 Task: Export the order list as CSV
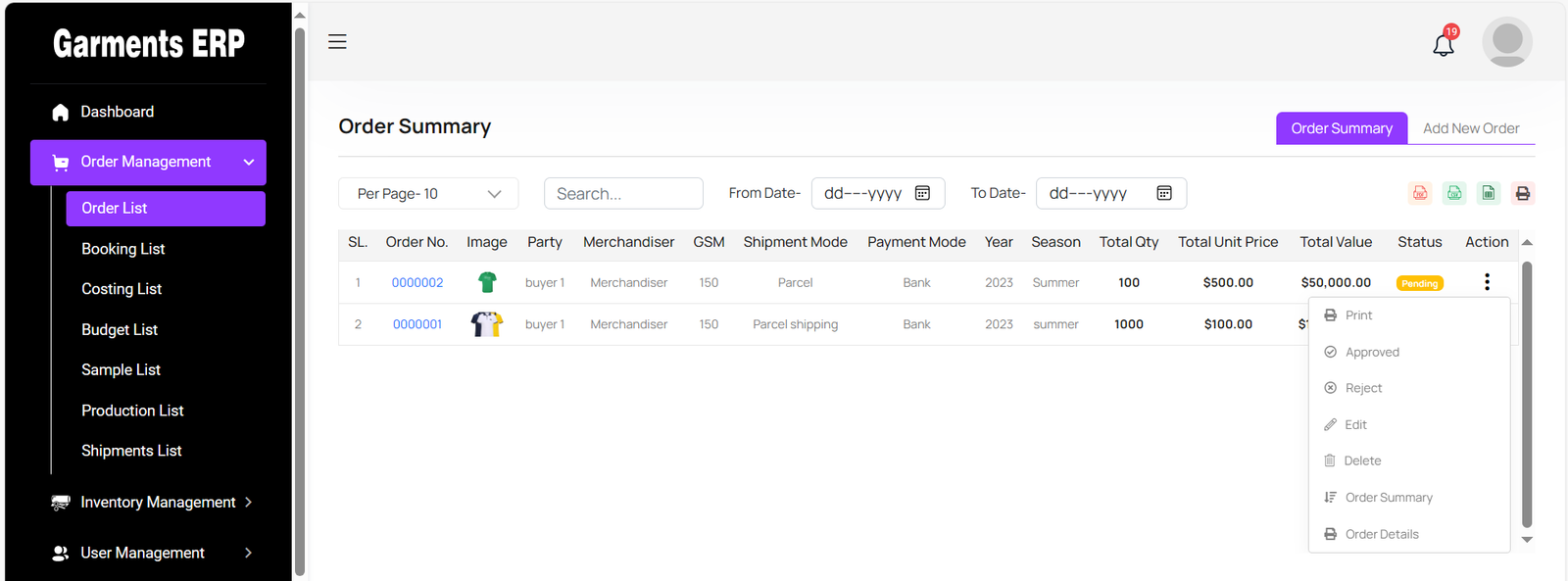(1454, 193)
